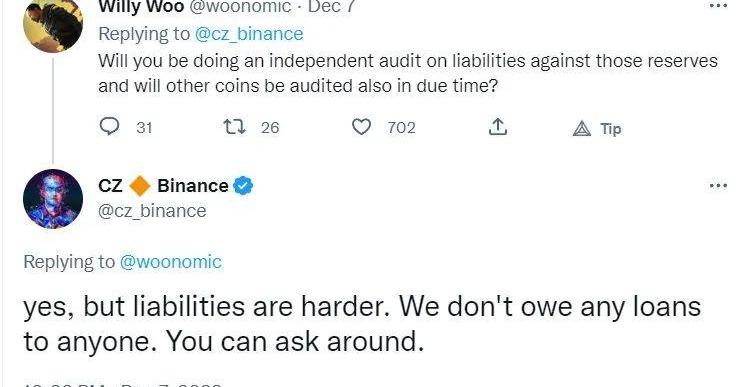Like the tweet with heart icon
This screenshot has height=387, width=747.
point(361,127)
